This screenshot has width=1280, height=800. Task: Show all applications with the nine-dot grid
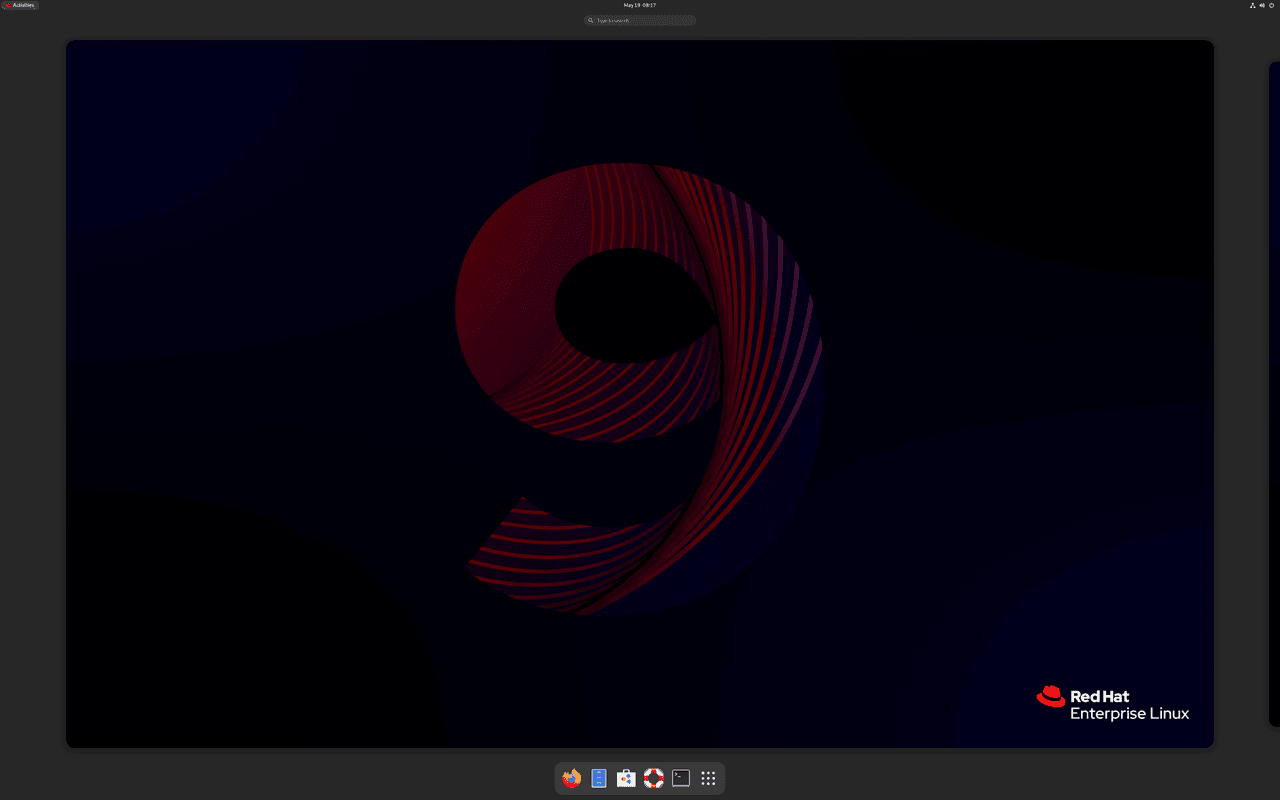(x=708, y=778)
